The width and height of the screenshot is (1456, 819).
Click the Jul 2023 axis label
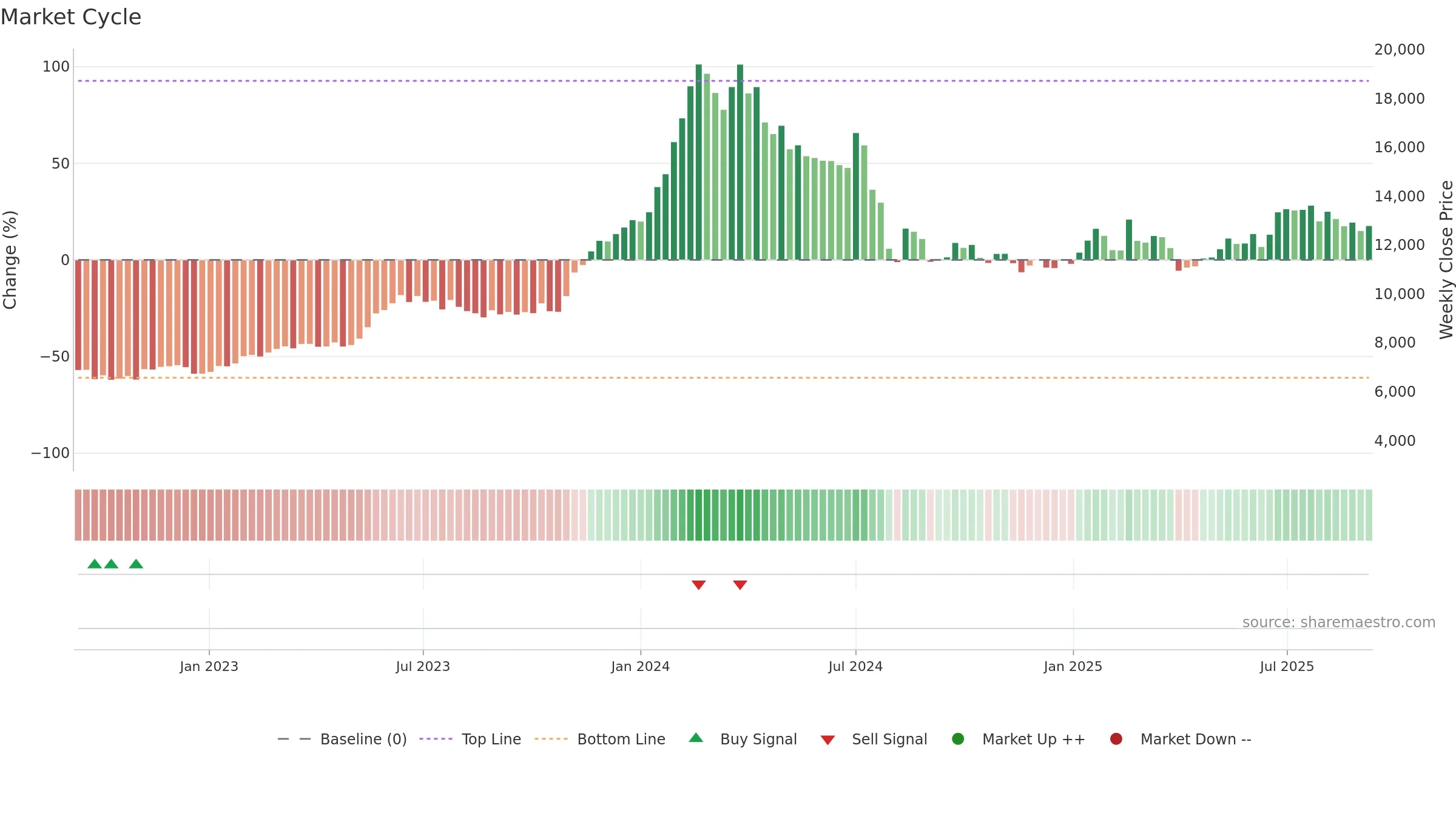click(x=423, y=666)
